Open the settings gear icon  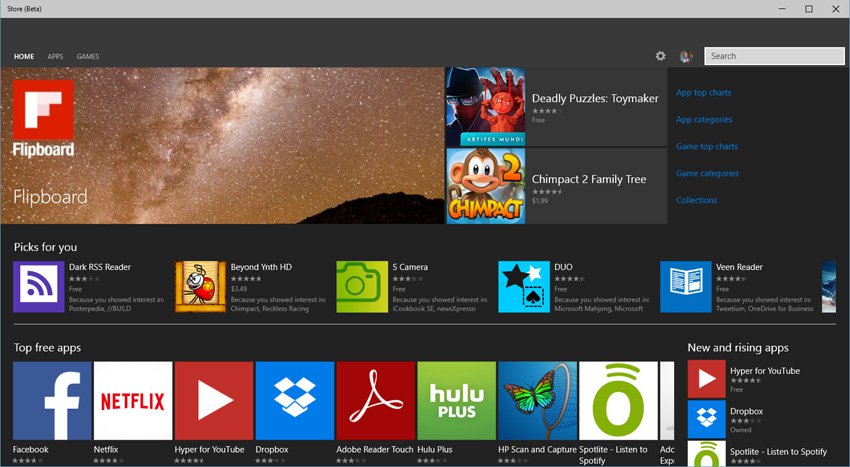point(660,56)
